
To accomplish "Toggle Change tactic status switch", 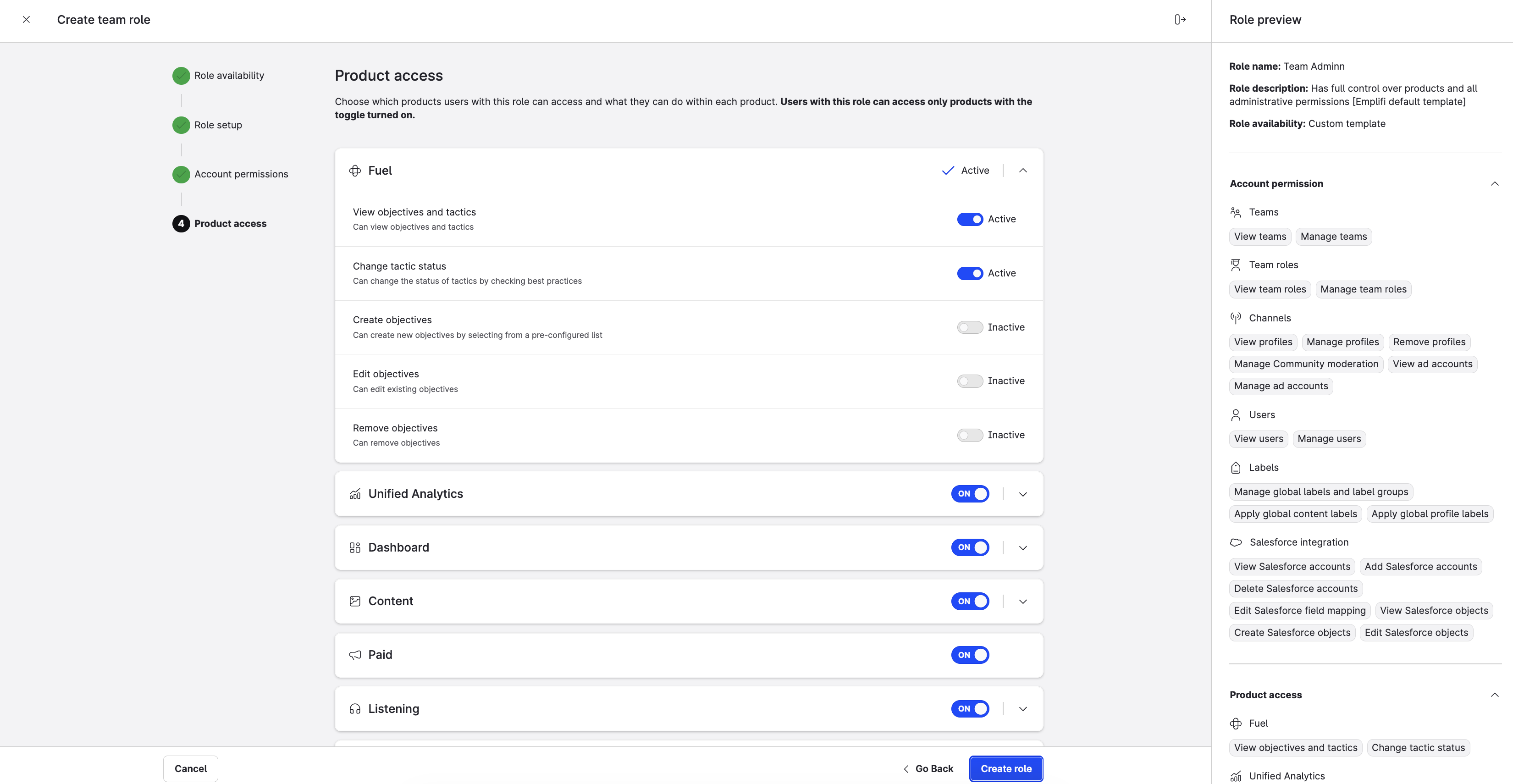I will [x=970, y=273].
